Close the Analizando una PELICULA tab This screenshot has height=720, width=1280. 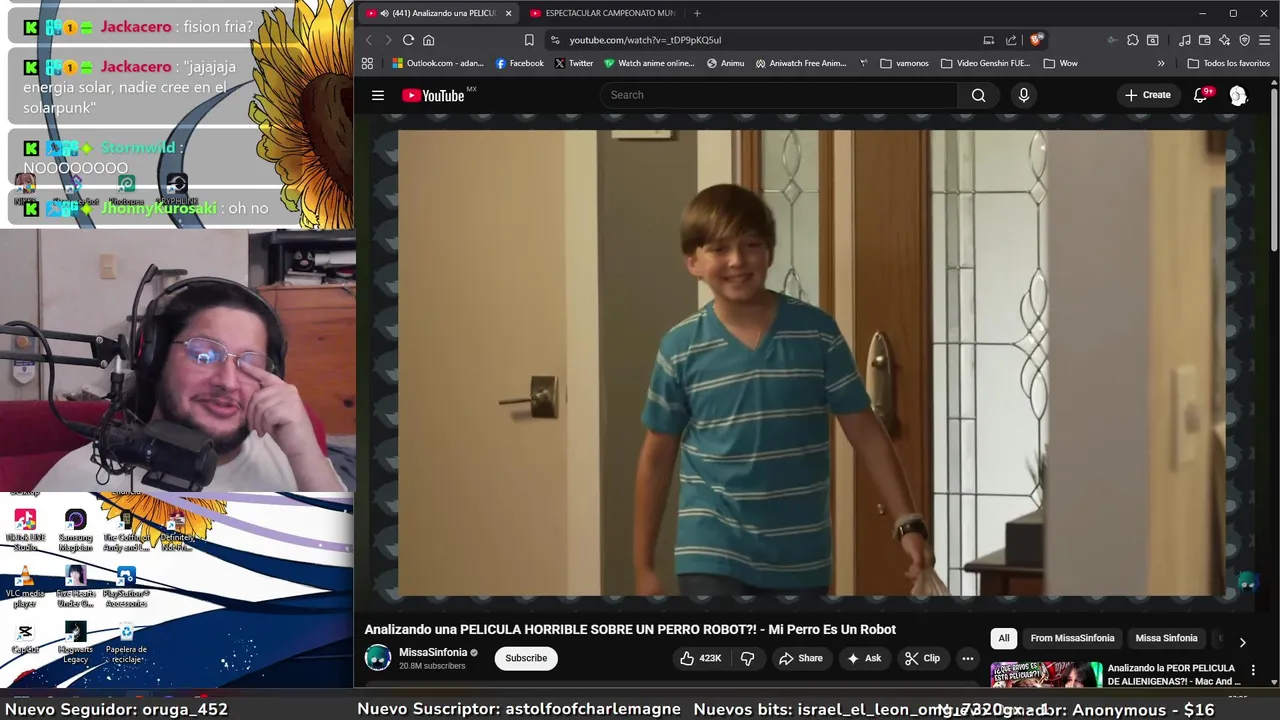coord(508,13)
